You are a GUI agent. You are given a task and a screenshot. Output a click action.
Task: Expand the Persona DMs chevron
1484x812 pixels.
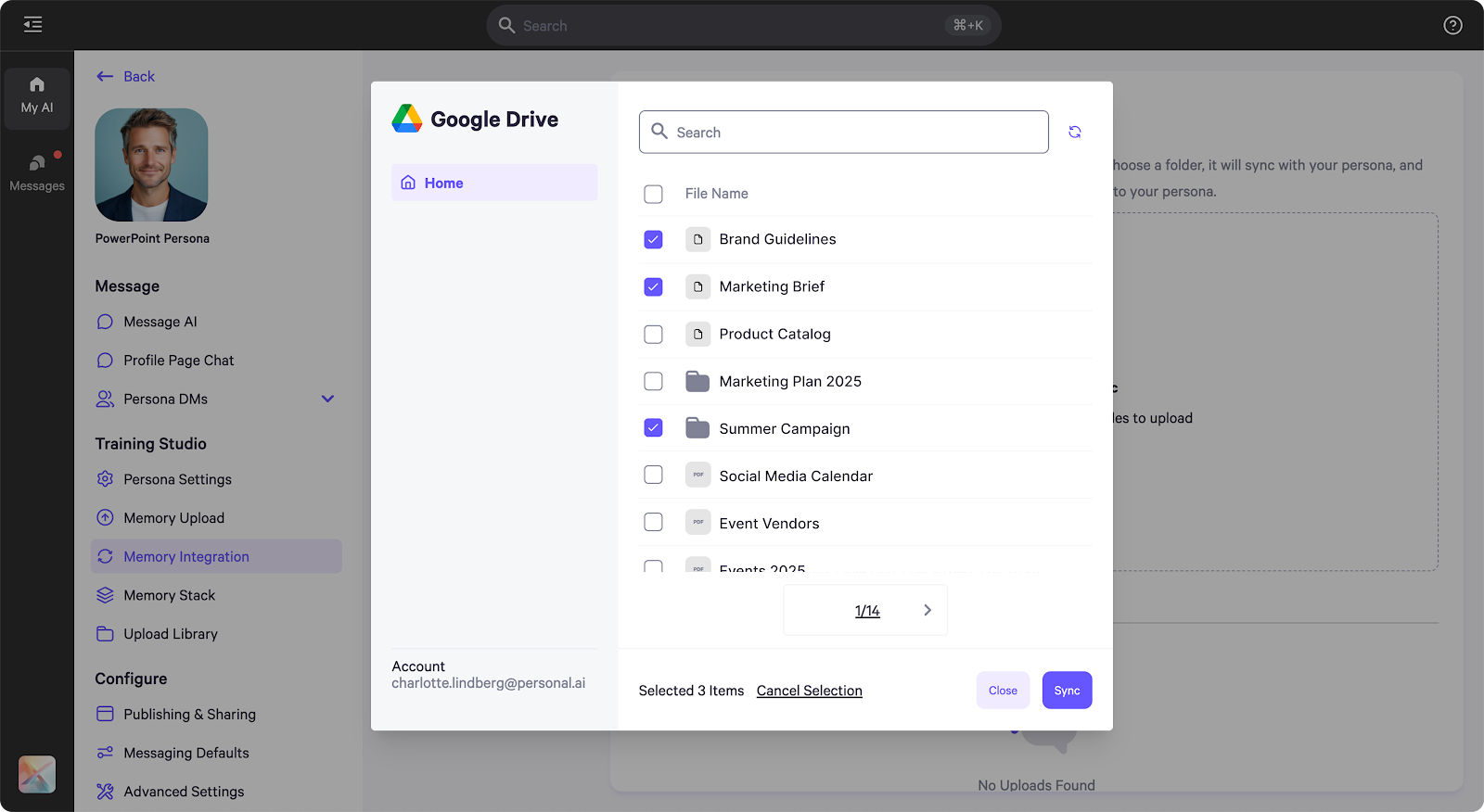click(x=327, y=399)
